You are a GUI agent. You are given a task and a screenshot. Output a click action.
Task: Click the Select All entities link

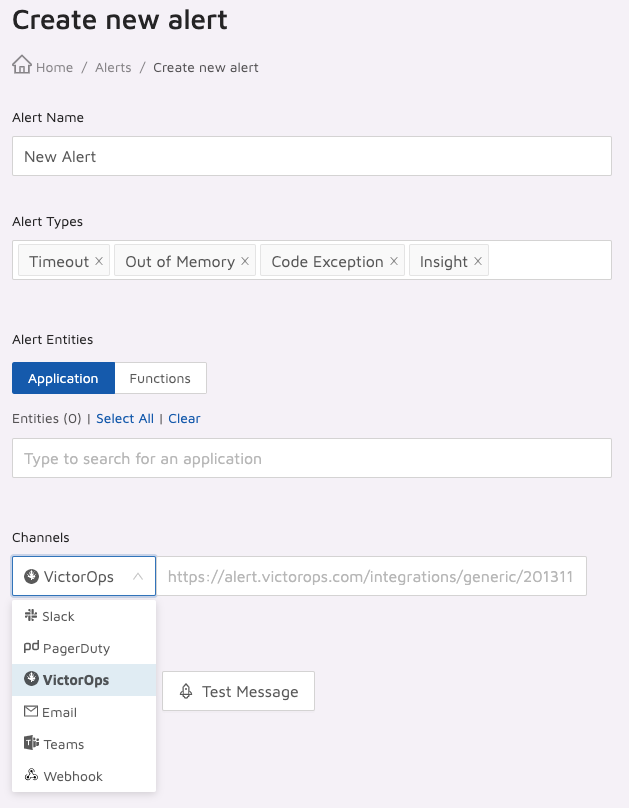coord(125,418)
